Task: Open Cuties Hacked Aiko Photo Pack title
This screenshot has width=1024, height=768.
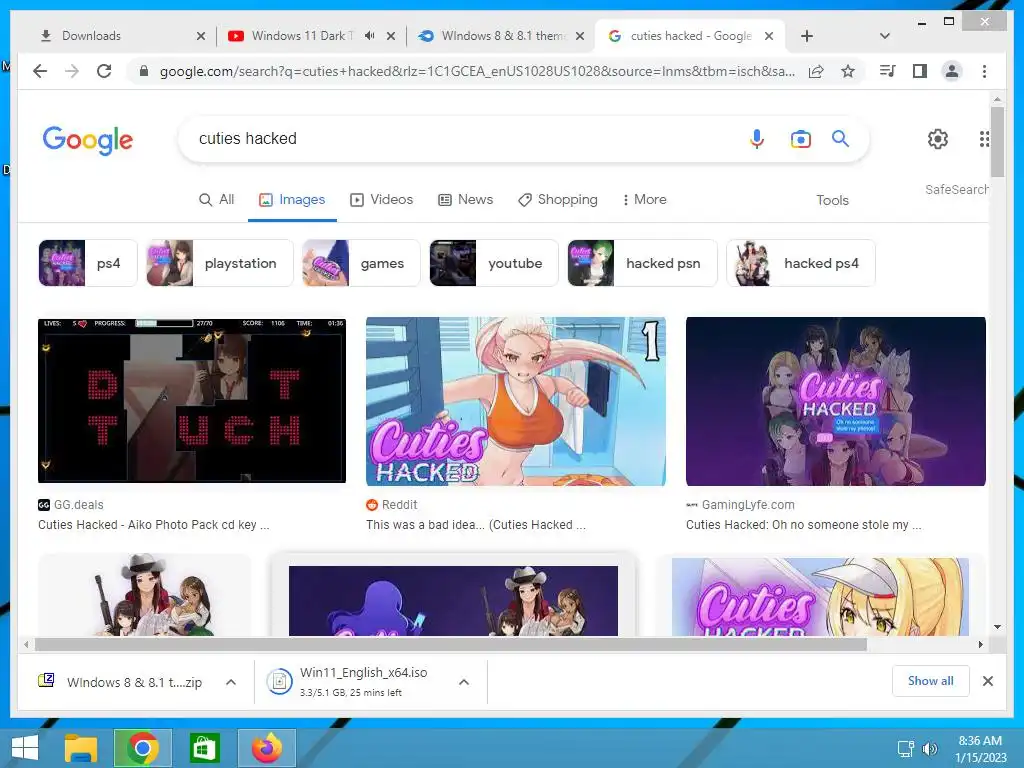Action: pyautogui.click(x=153, y=525)
